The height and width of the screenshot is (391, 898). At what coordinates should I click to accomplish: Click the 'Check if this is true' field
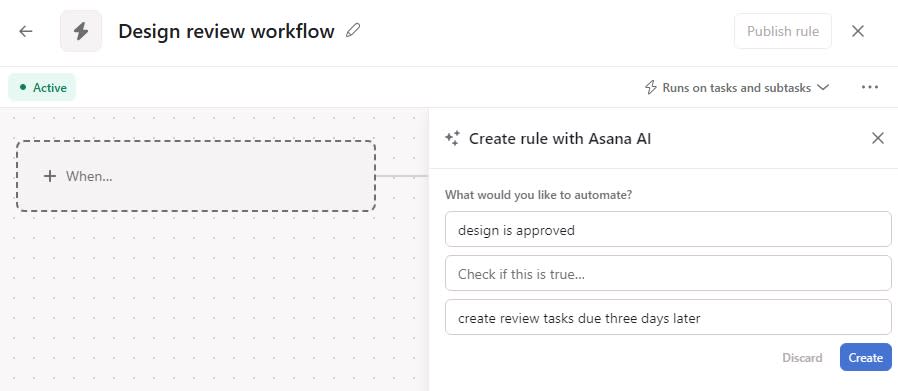coord(668,274)
